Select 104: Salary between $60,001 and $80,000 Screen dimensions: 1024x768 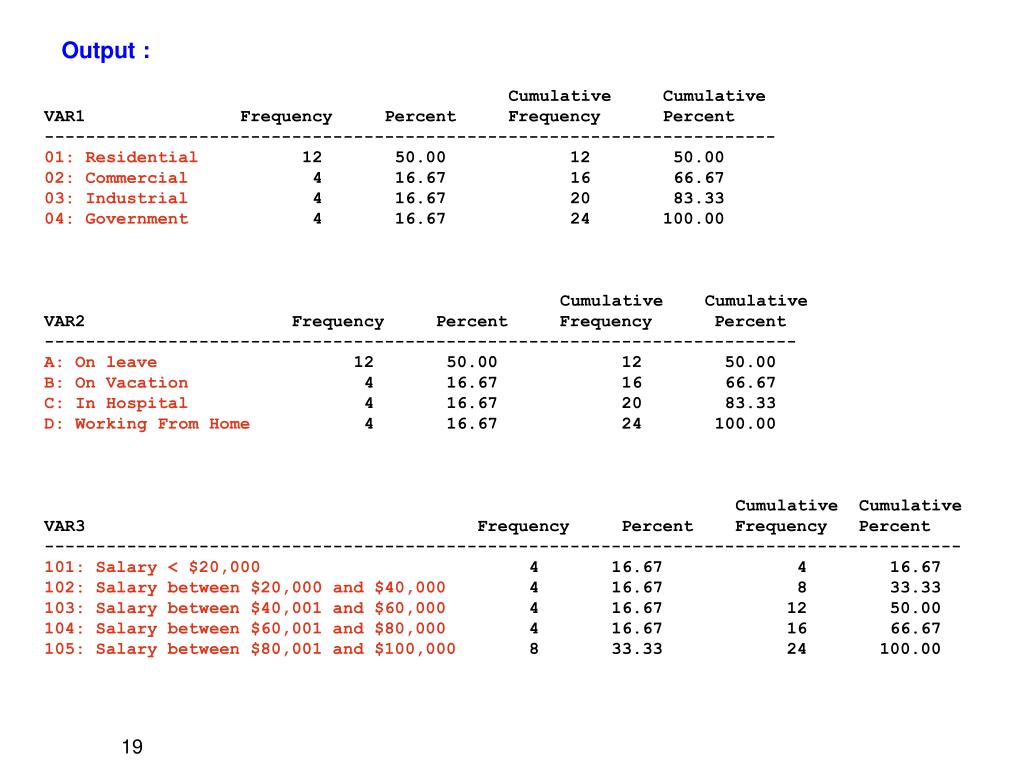point(245,628)
